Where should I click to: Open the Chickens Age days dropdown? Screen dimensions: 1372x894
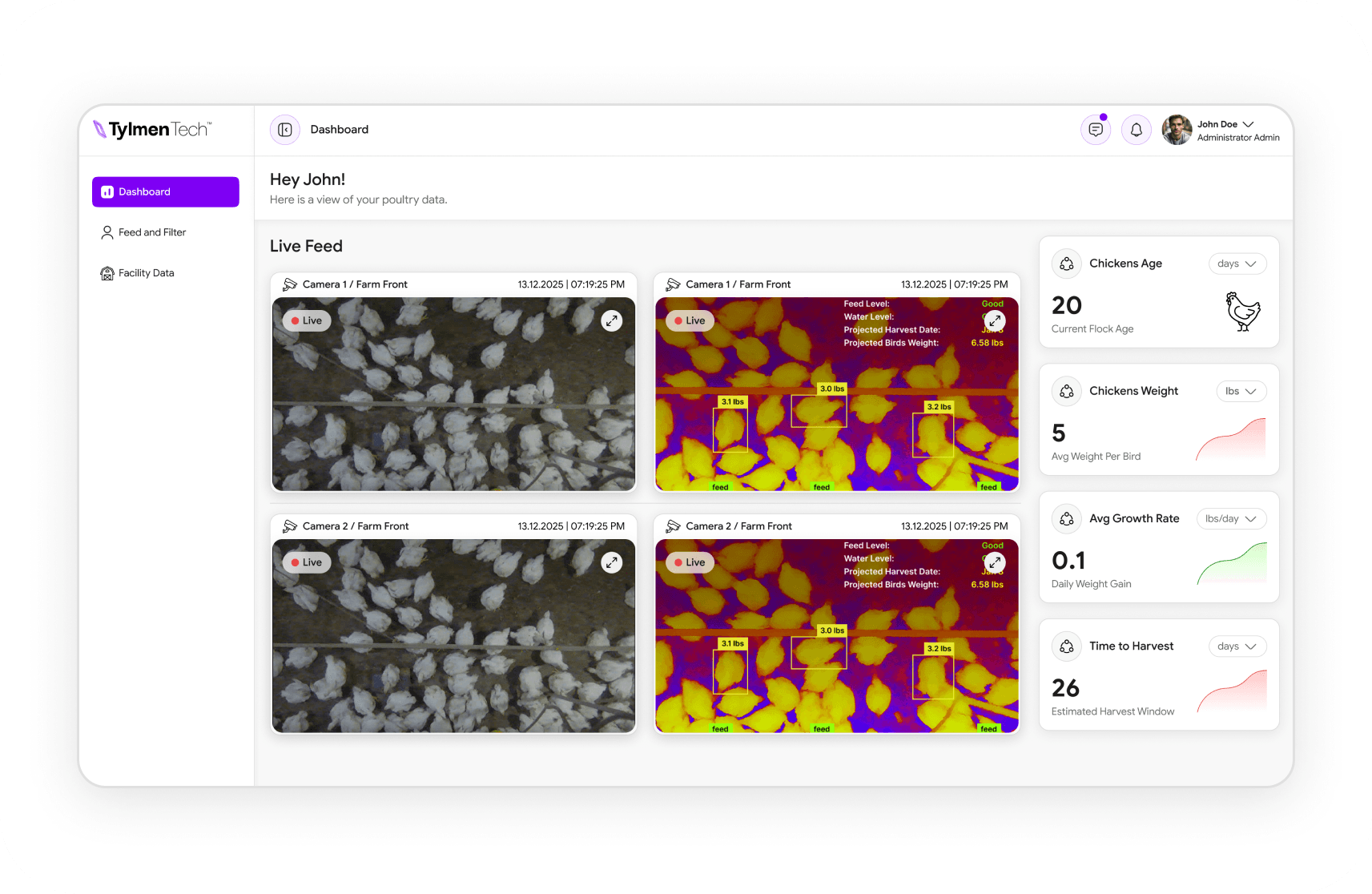1237,264
